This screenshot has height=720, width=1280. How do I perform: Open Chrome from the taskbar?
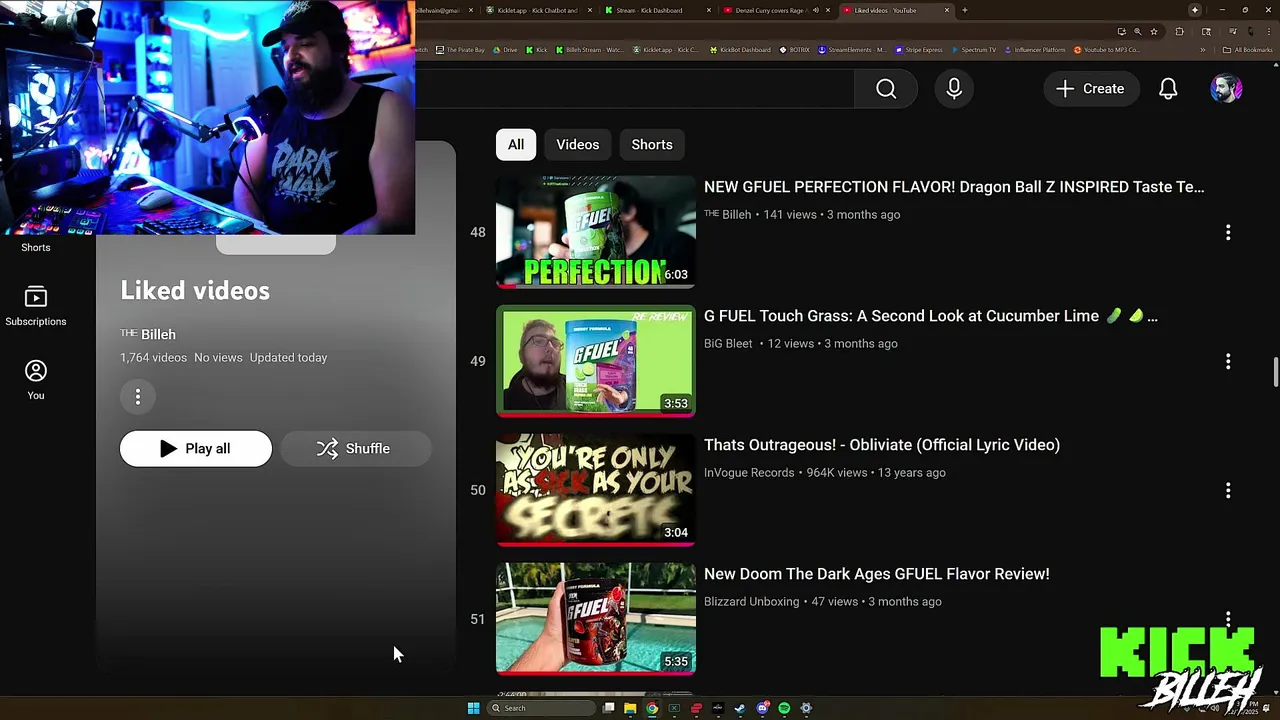tap(652, 708)
